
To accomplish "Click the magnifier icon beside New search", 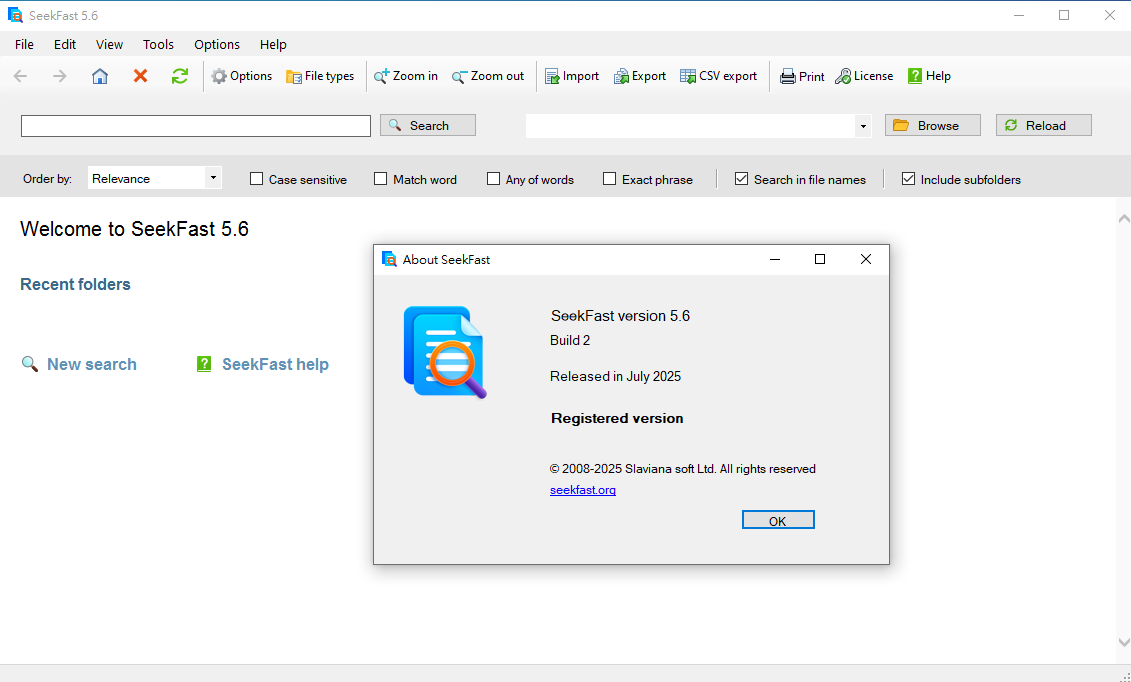I will coord(30,364).
